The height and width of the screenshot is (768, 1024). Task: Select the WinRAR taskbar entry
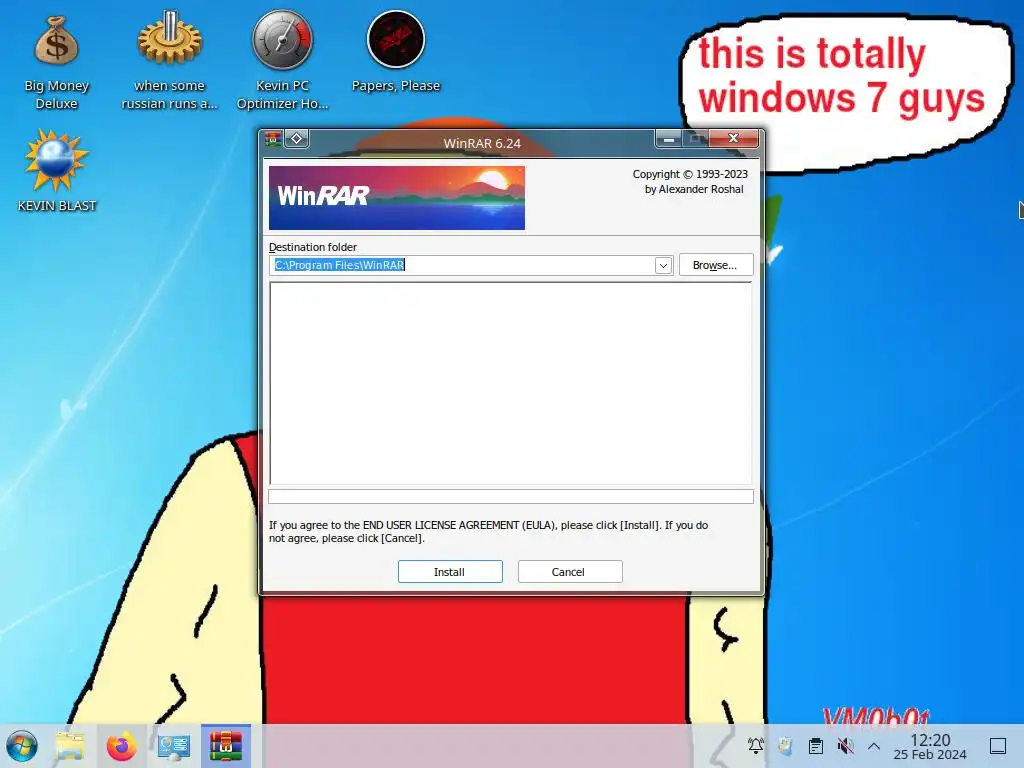[226, 746]
